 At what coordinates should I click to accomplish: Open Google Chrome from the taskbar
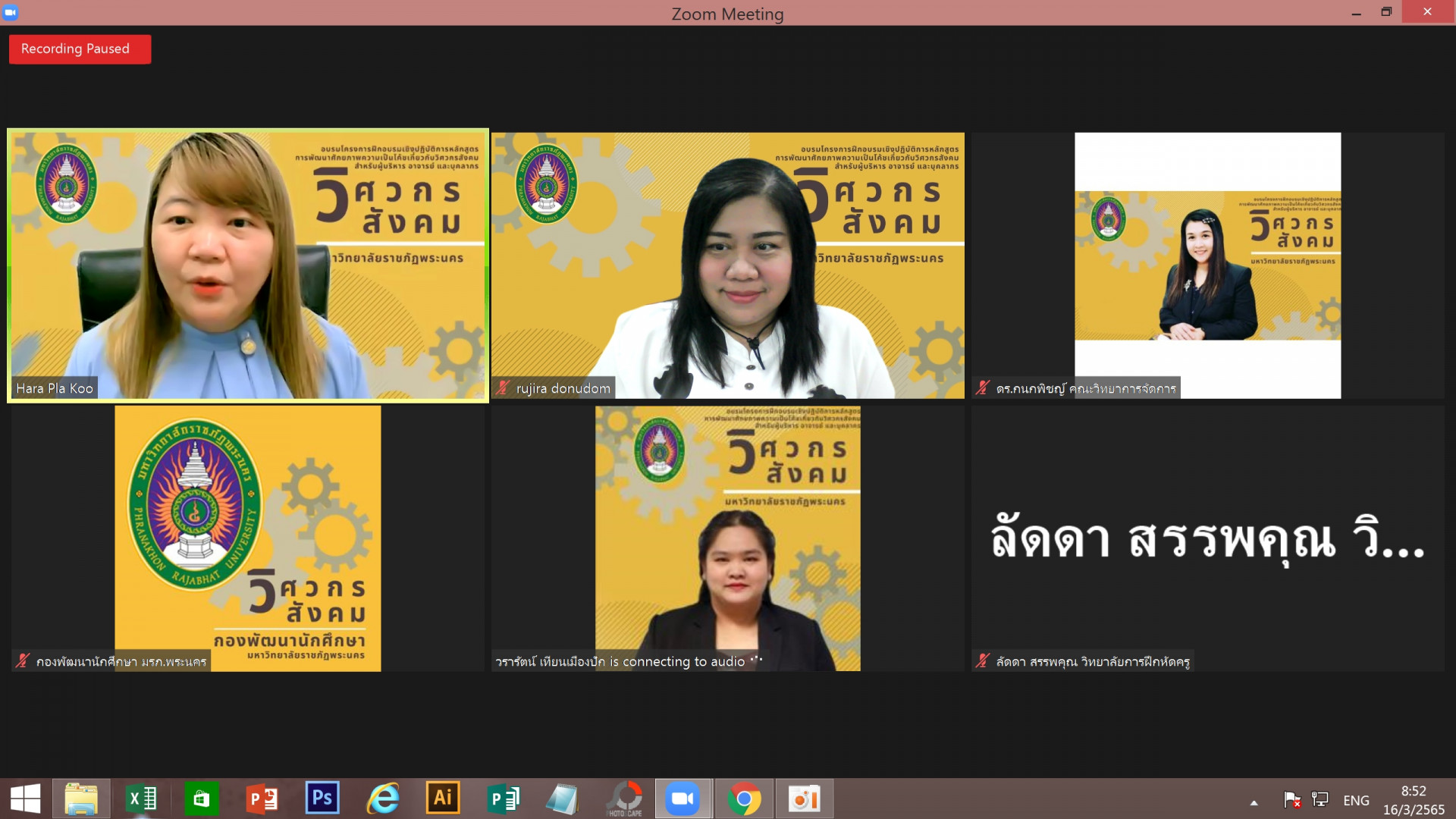pyautogui.click(x=744, y=799)
